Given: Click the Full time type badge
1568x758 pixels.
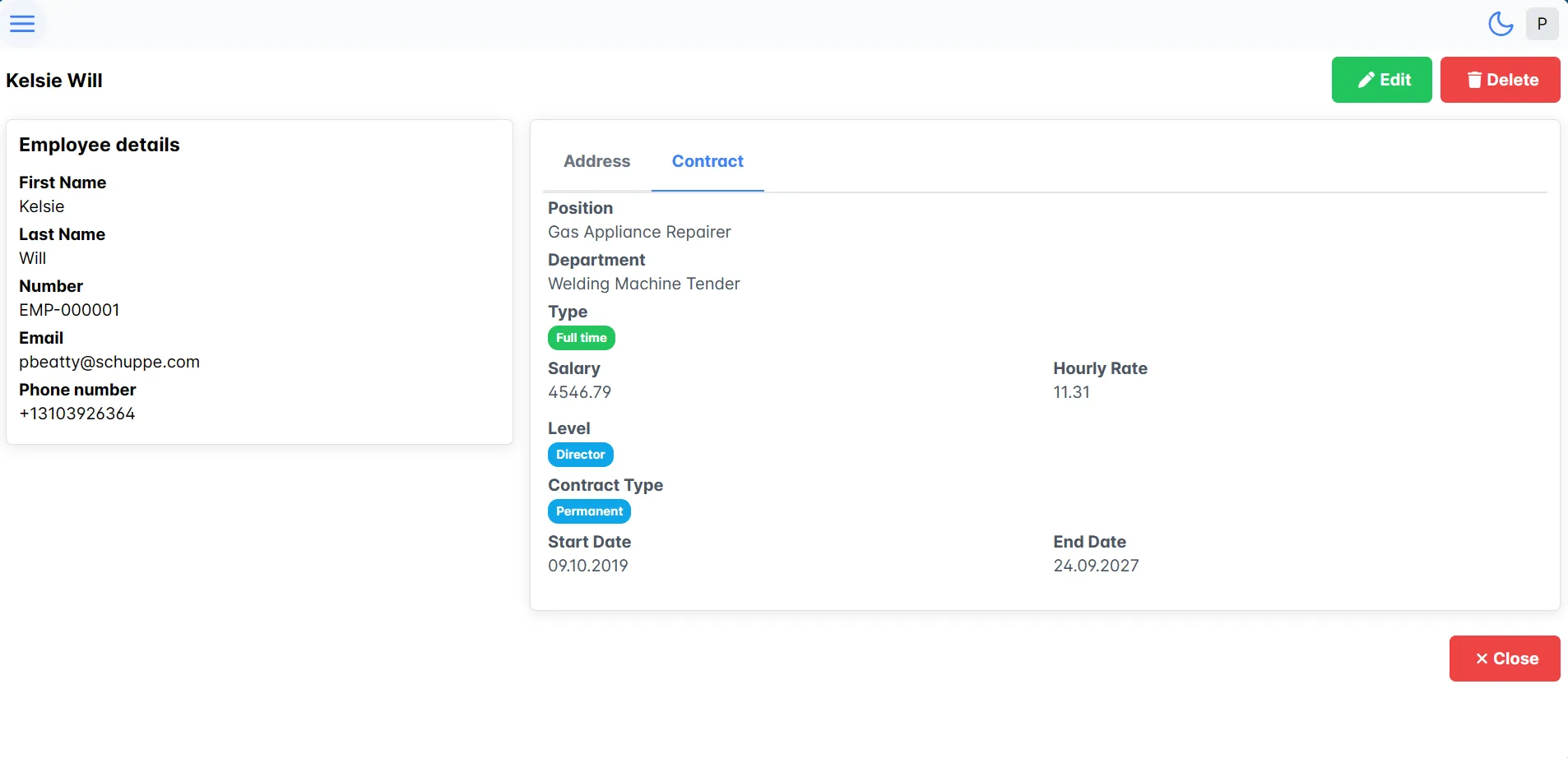Looking at the screenshot, I should (x=581, y=338).
